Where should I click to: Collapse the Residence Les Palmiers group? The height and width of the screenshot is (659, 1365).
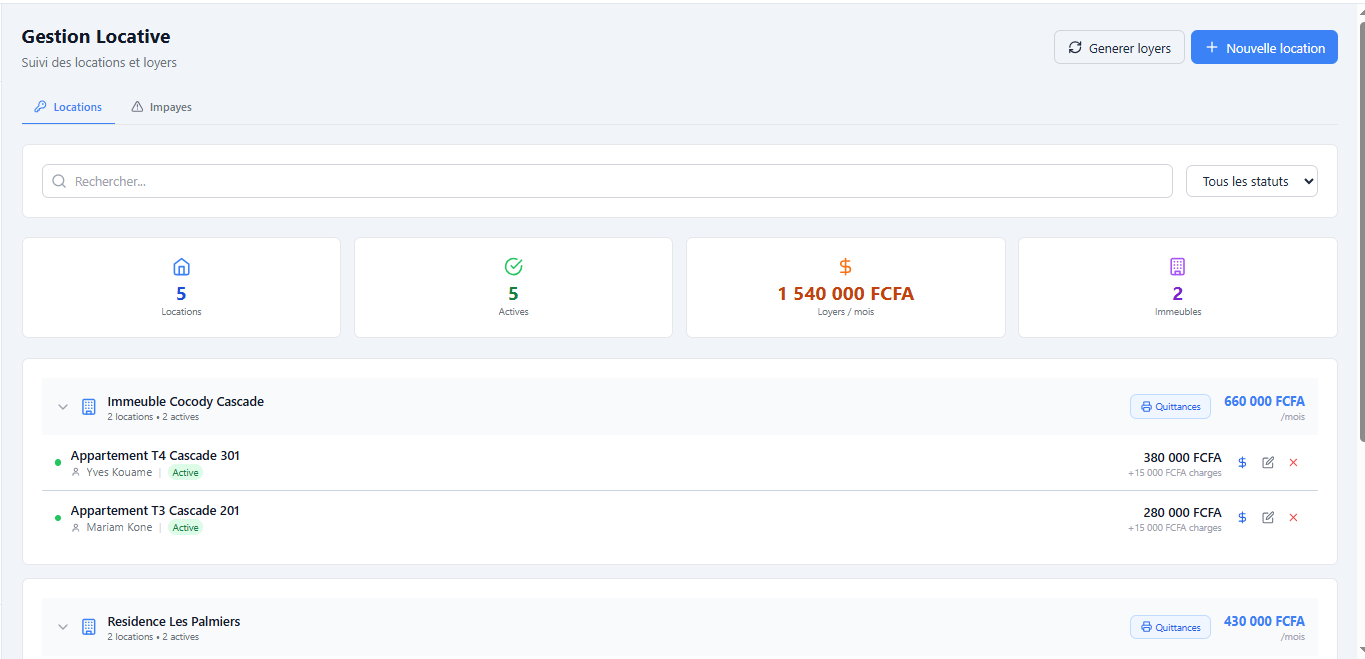pos(63,627)
